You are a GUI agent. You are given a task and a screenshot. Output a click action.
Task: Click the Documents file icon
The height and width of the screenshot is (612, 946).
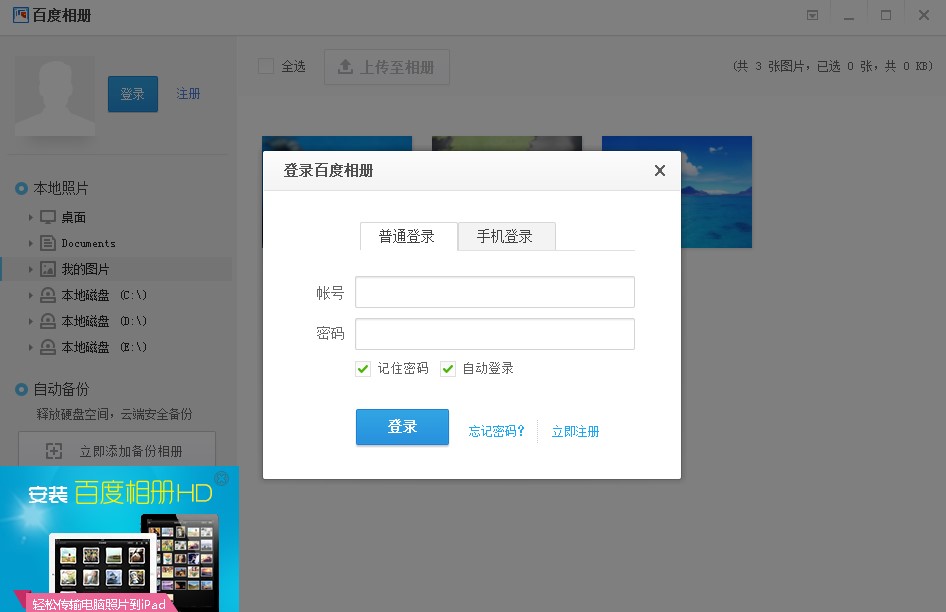click(x=48, y=243)
